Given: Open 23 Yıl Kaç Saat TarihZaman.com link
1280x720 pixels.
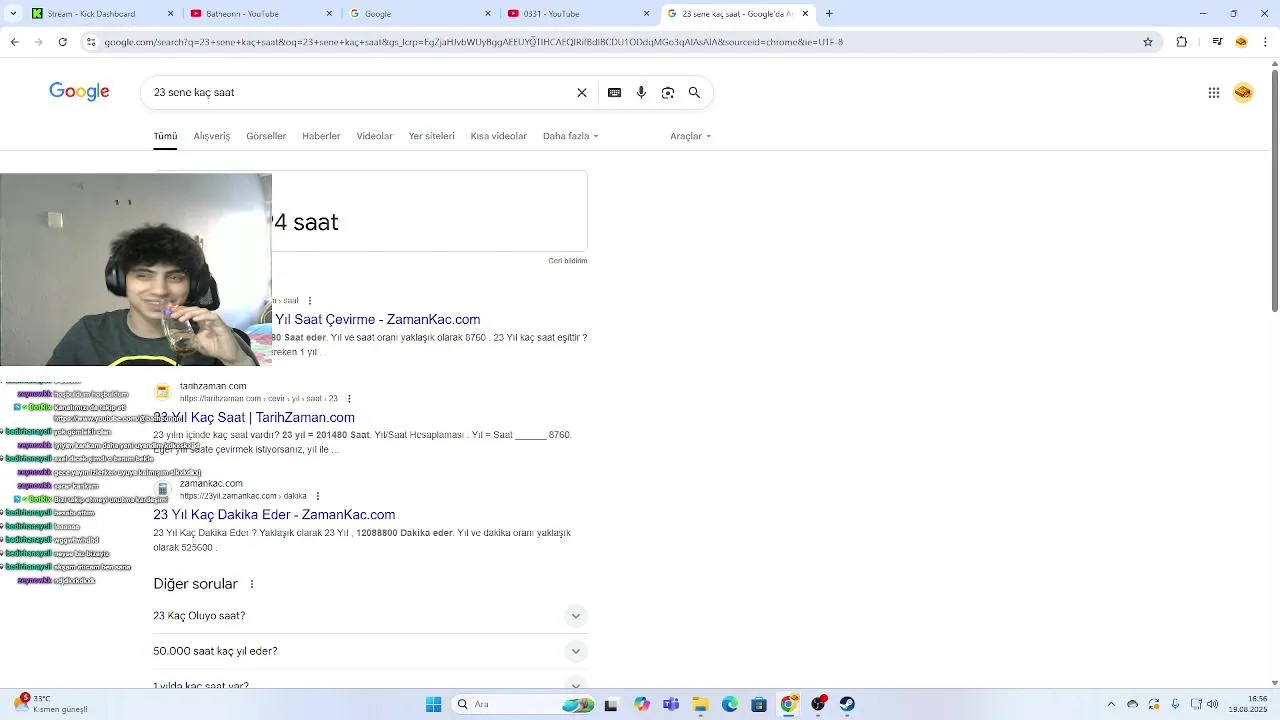Looking at the screenshot, I should coord(254,417).
